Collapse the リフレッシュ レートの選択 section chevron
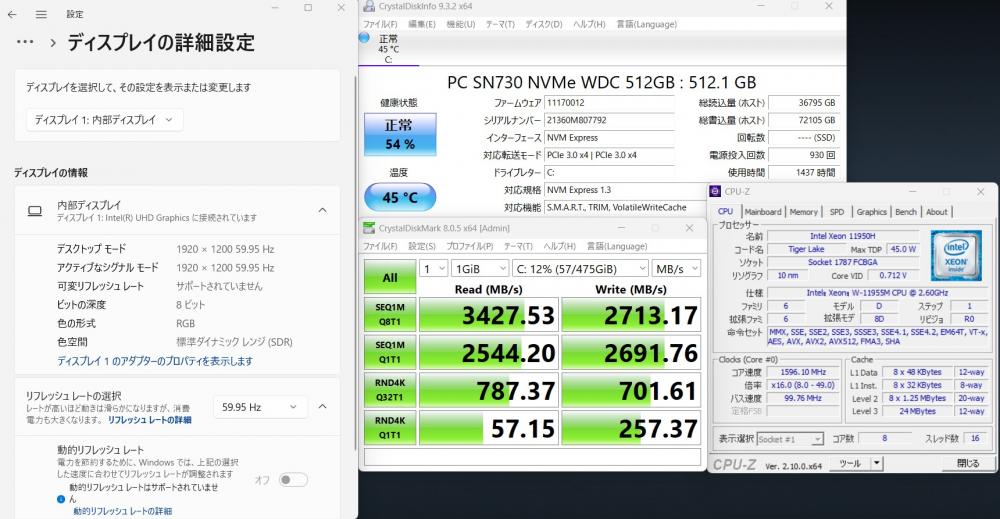This screenshot has height=519, width=1000. 323,407
